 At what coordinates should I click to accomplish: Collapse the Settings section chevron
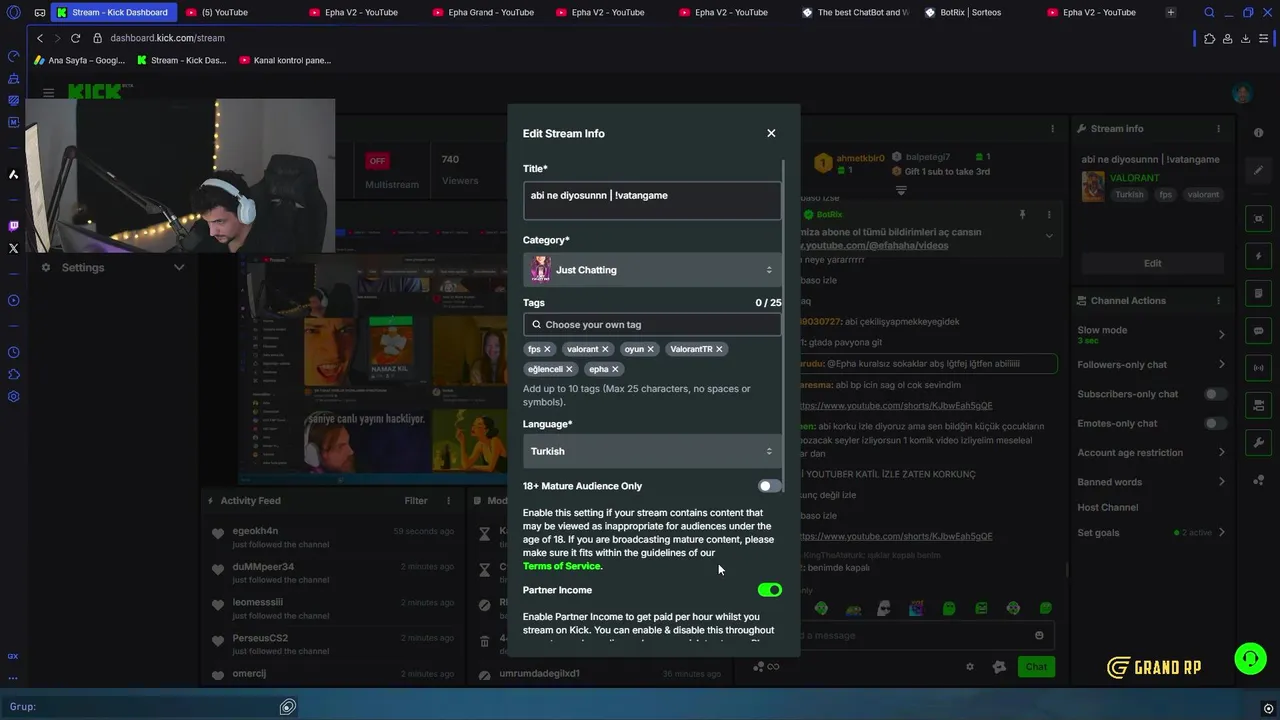click(x=179, y=267)
